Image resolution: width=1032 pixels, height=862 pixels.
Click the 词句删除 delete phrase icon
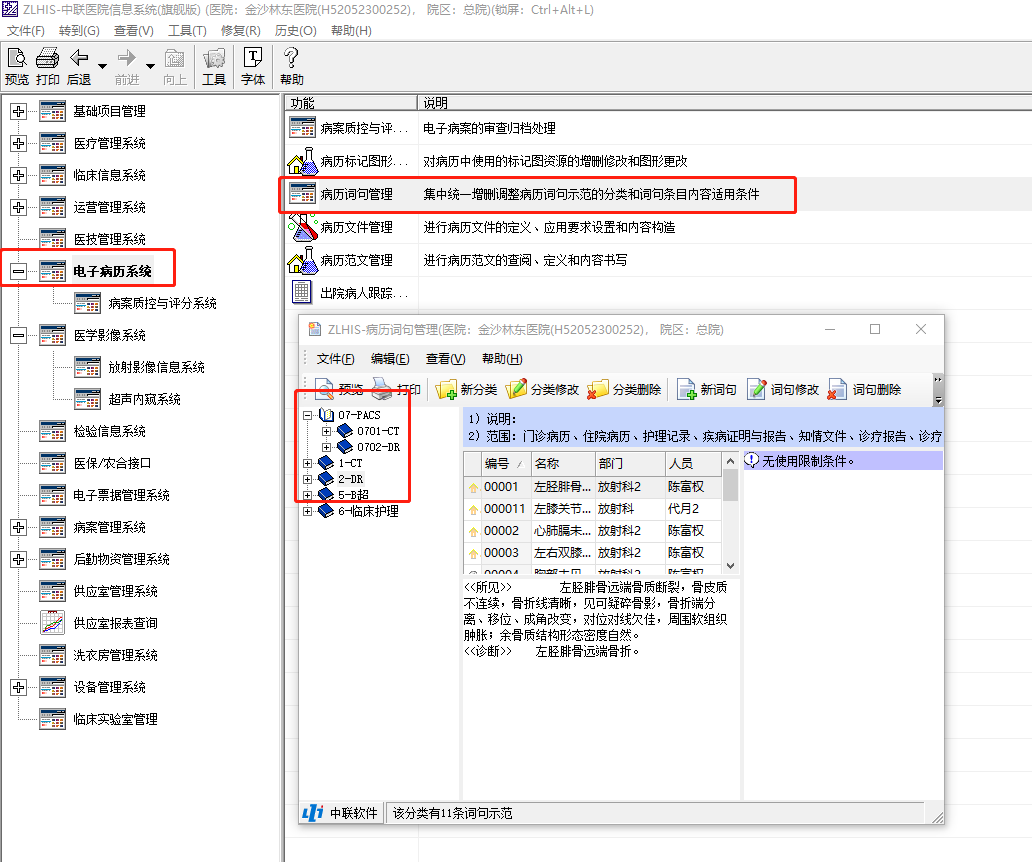click(x=837, y=390)
